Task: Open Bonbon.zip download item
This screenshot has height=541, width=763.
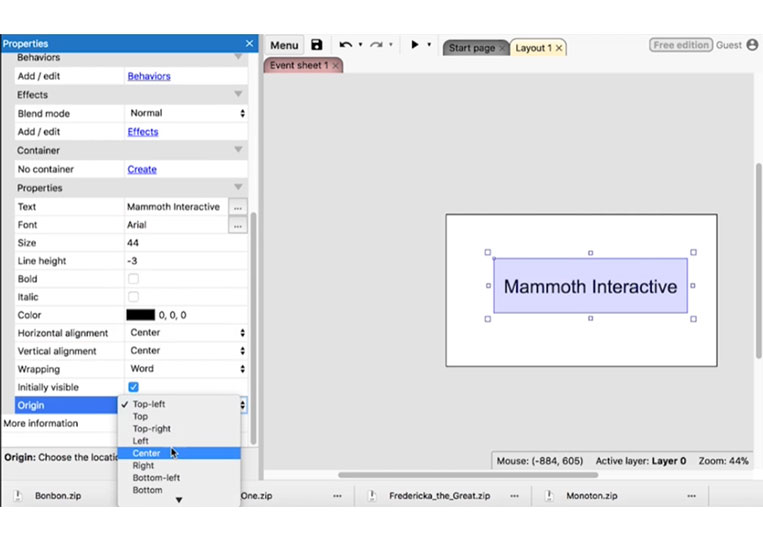Action: [x=57, y=496]
